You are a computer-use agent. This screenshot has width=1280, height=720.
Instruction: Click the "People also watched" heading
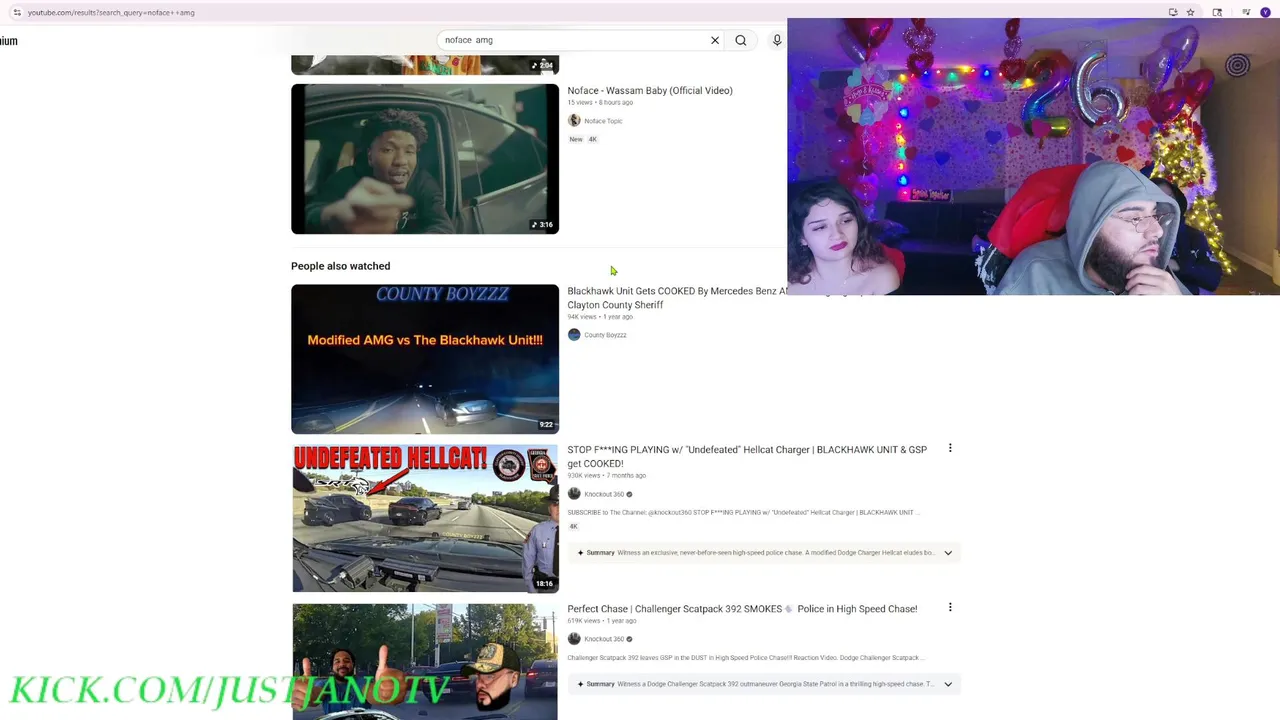(340, 266)
